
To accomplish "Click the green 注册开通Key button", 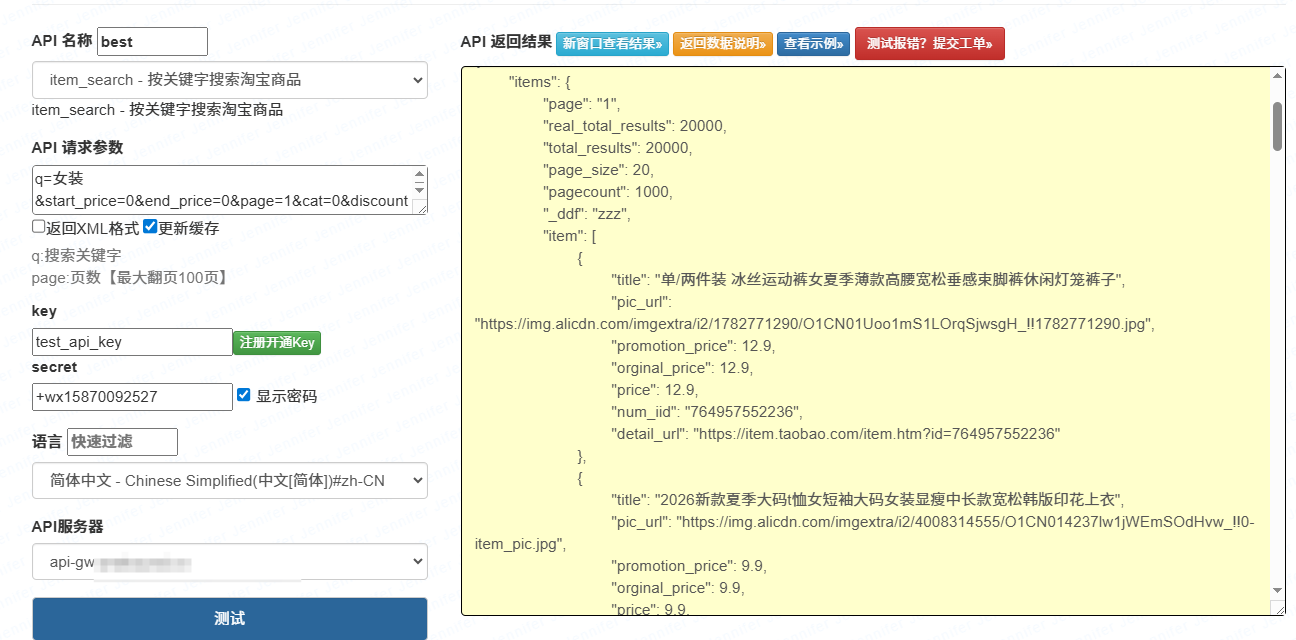I will point(277,343).
